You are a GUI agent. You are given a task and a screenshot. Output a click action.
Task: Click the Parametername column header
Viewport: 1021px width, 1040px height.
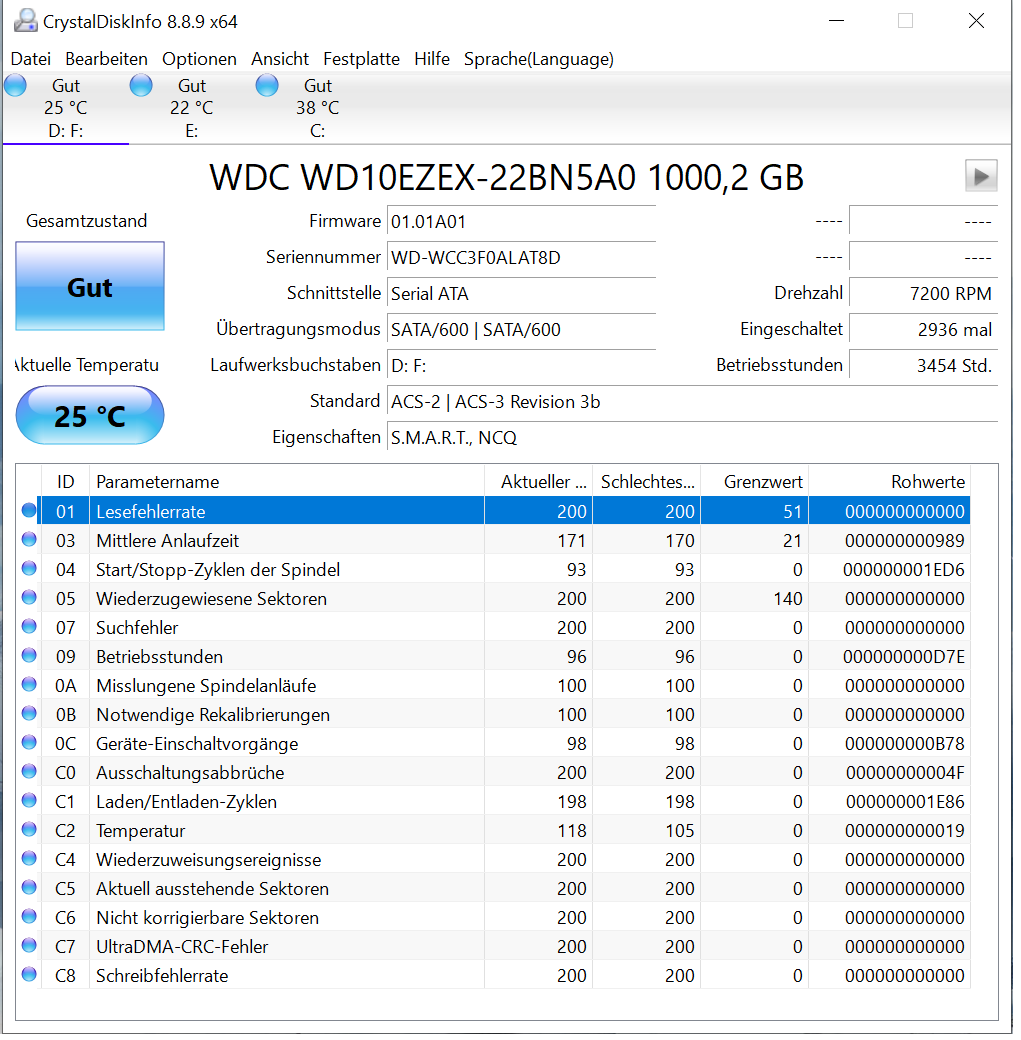pos(287,482)
